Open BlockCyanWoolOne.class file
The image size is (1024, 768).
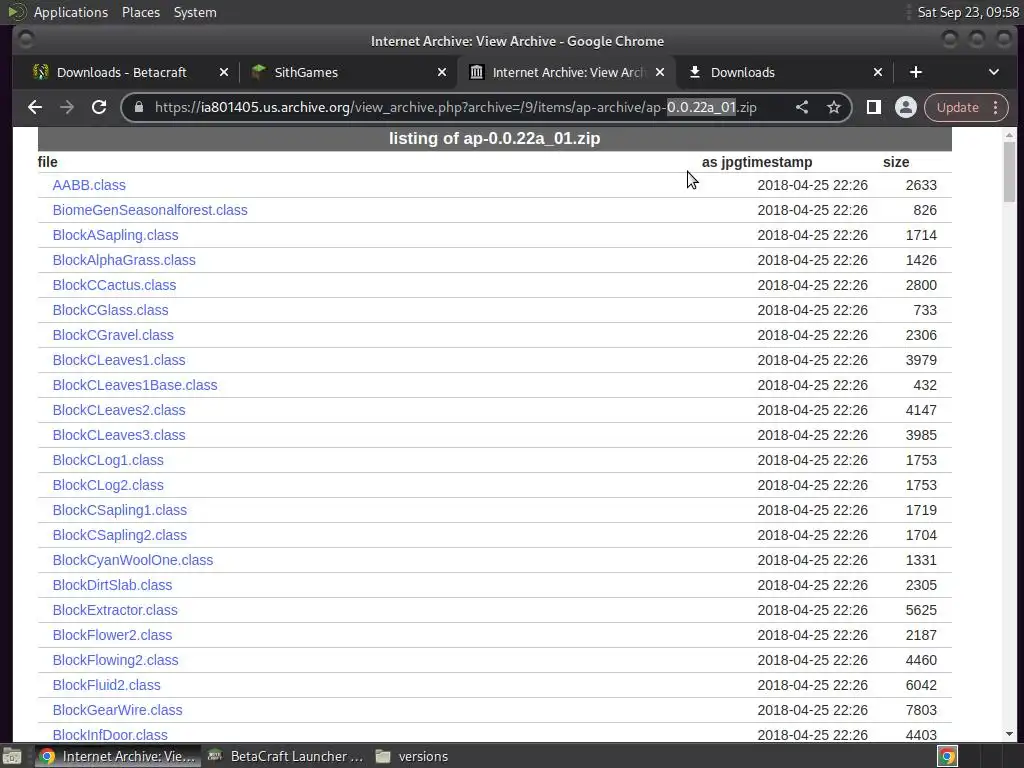tap(133, 560)
